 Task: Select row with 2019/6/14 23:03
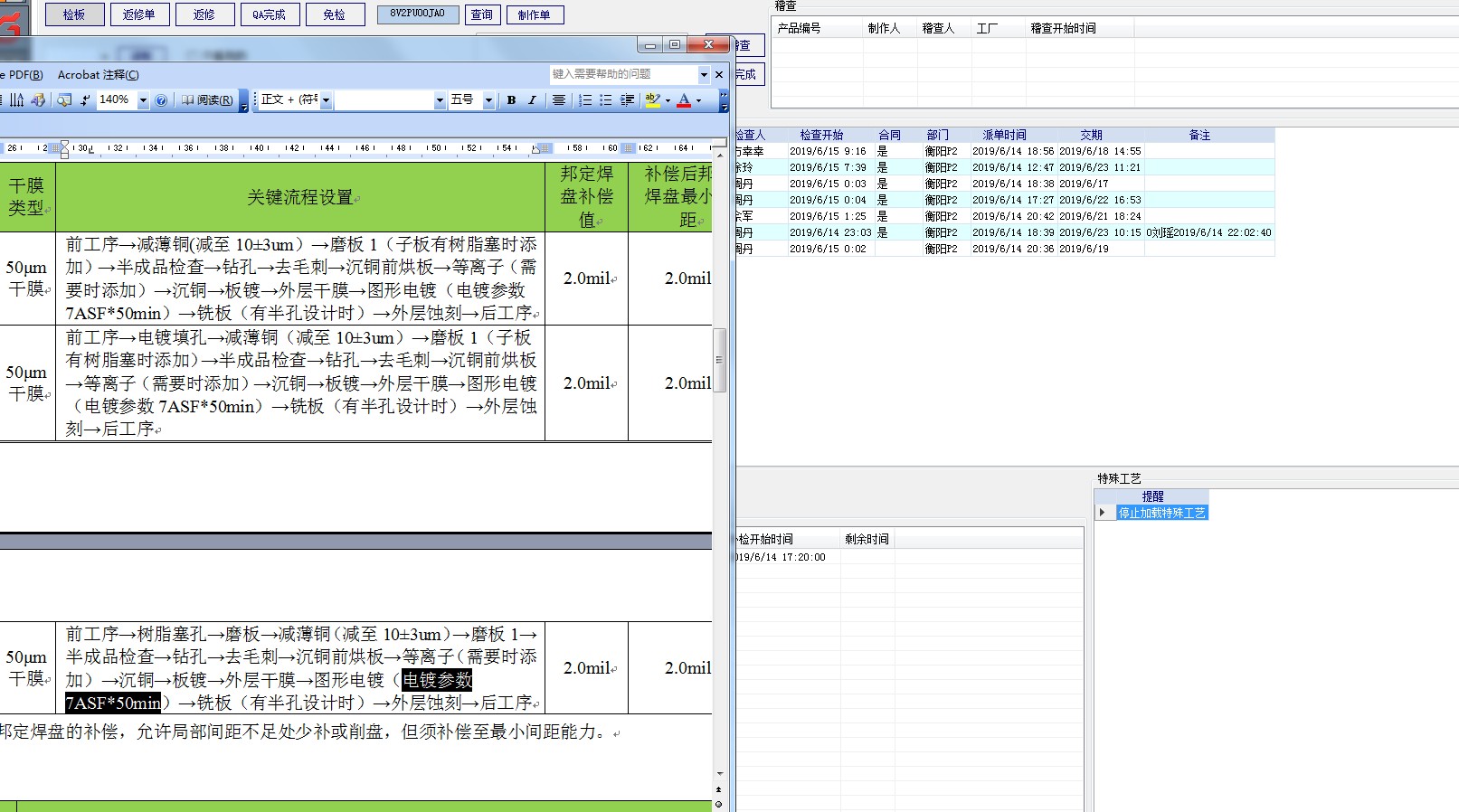(1004, 232)
